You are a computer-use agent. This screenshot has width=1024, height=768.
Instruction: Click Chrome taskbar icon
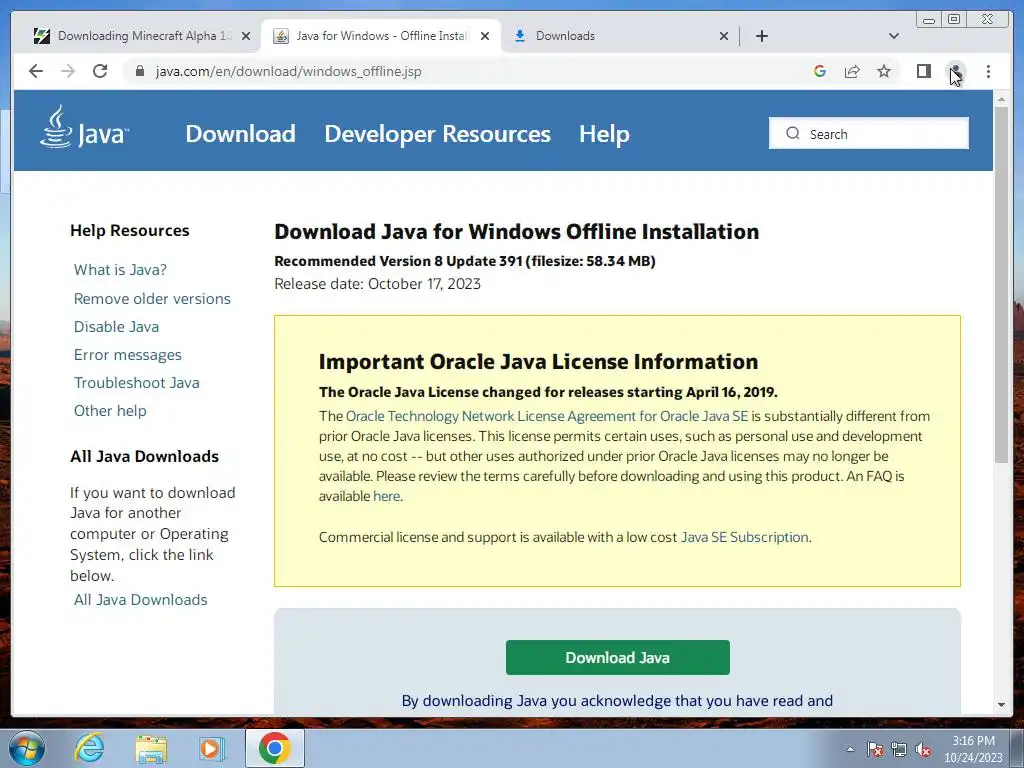[274, 748]
